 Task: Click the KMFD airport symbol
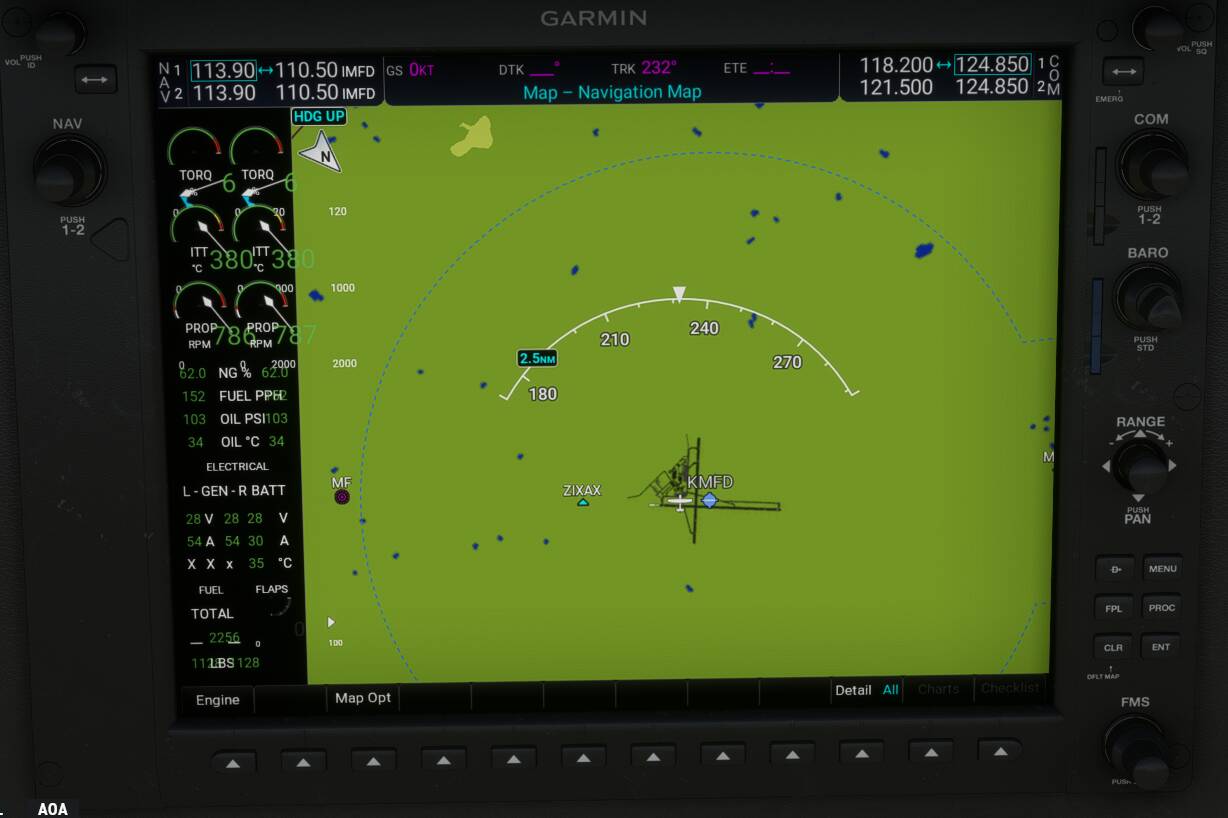coord(709,500)
